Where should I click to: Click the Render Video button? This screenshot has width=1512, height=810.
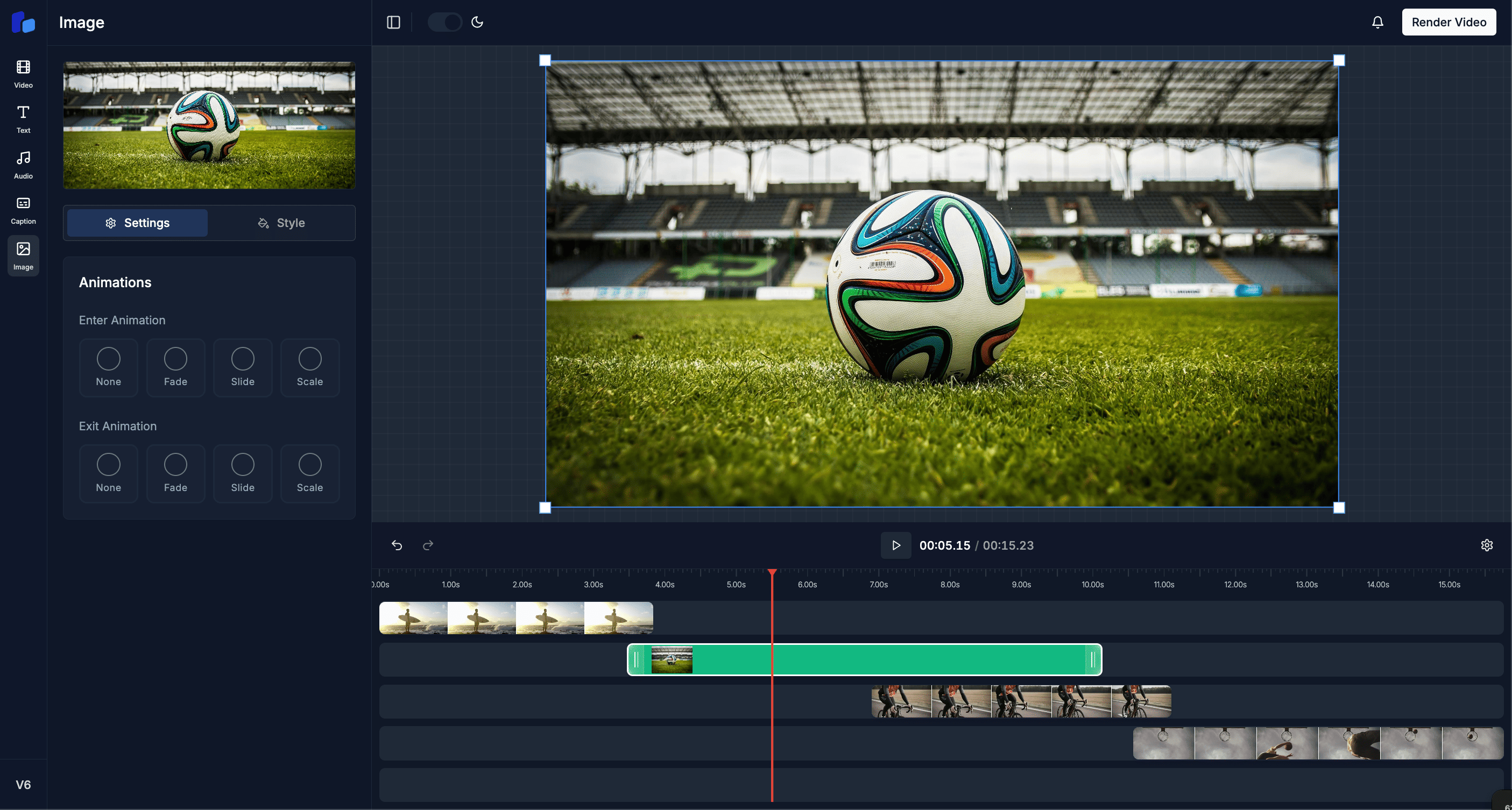1449,22
